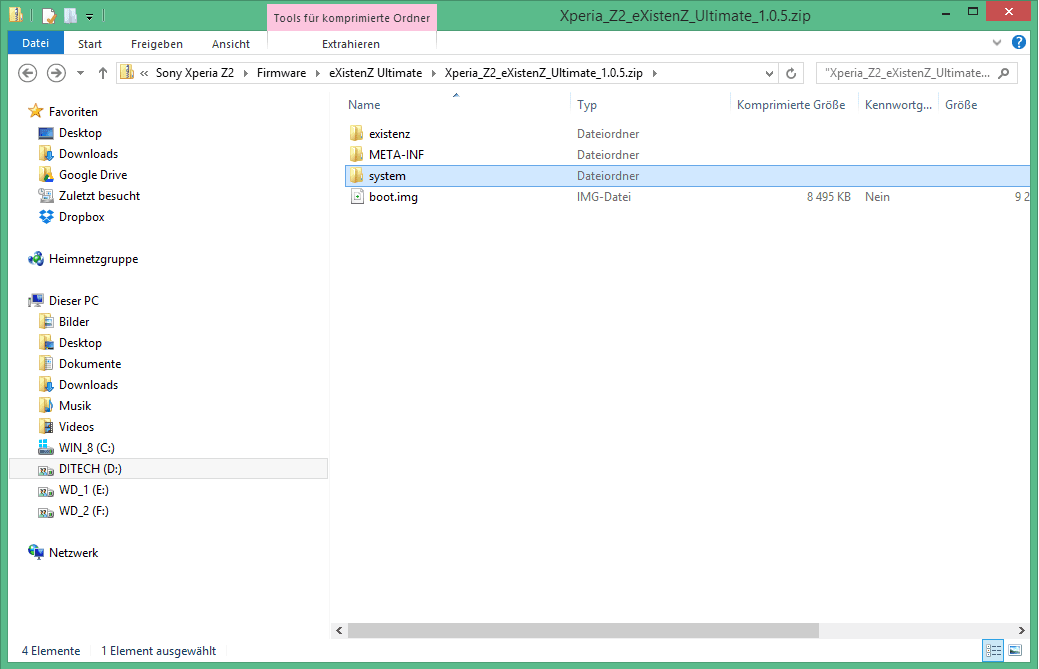
Task: Open the Help question mark icon
Action: click(x=1019, y=42)
